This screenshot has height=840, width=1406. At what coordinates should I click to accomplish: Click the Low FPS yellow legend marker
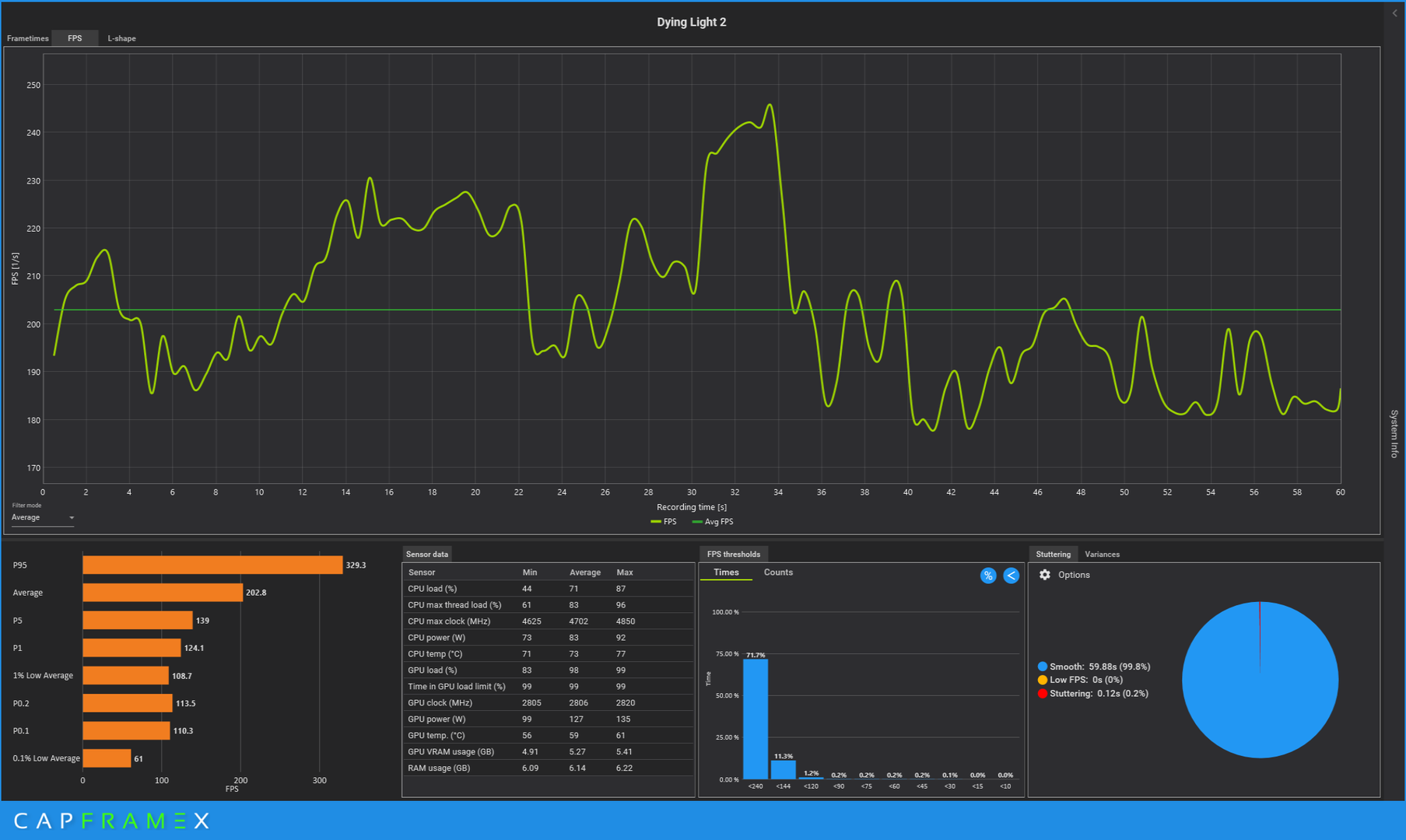pyautogui.click(x=1042, y=680)
